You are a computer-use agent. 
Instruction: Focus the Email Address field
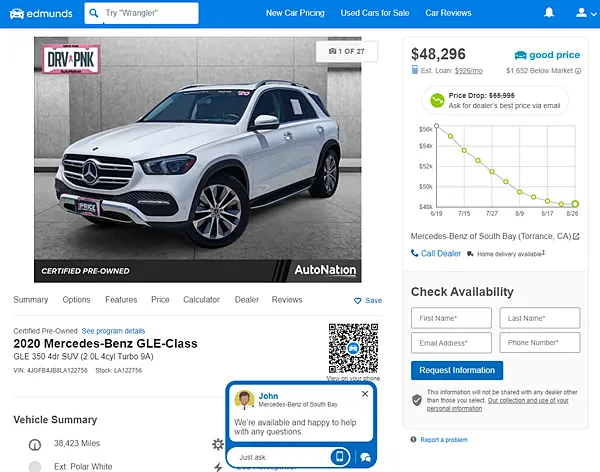452,343
